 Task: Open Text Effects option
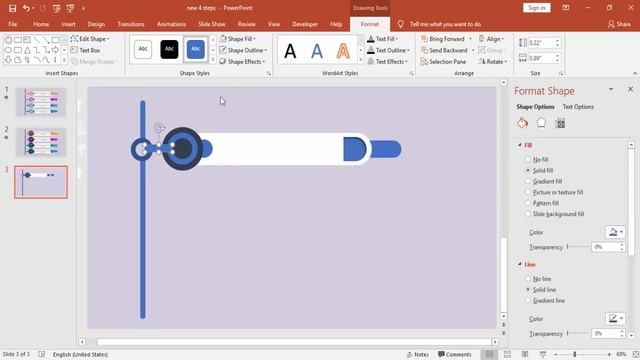click(387, 62)
